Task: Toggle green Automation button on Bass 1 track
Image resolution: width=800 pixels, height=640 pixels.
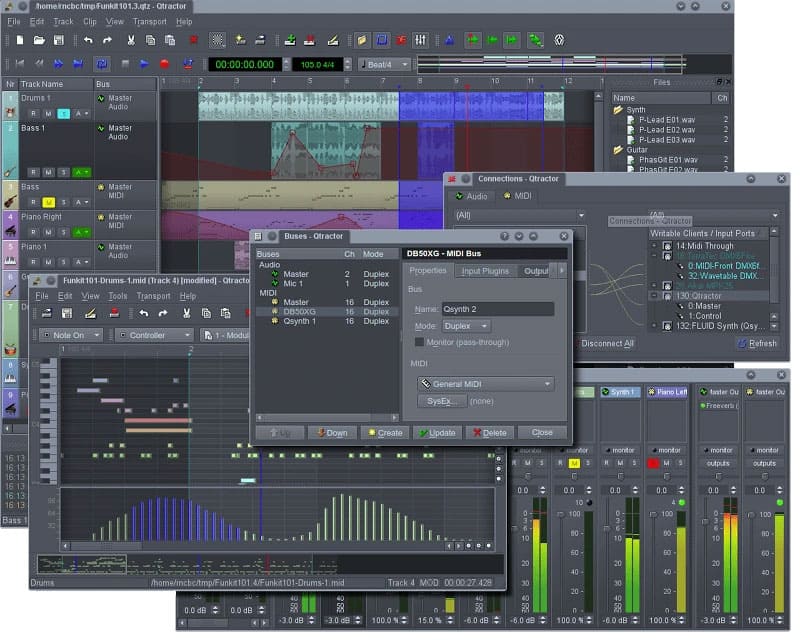Action: [x=81, y=173]
